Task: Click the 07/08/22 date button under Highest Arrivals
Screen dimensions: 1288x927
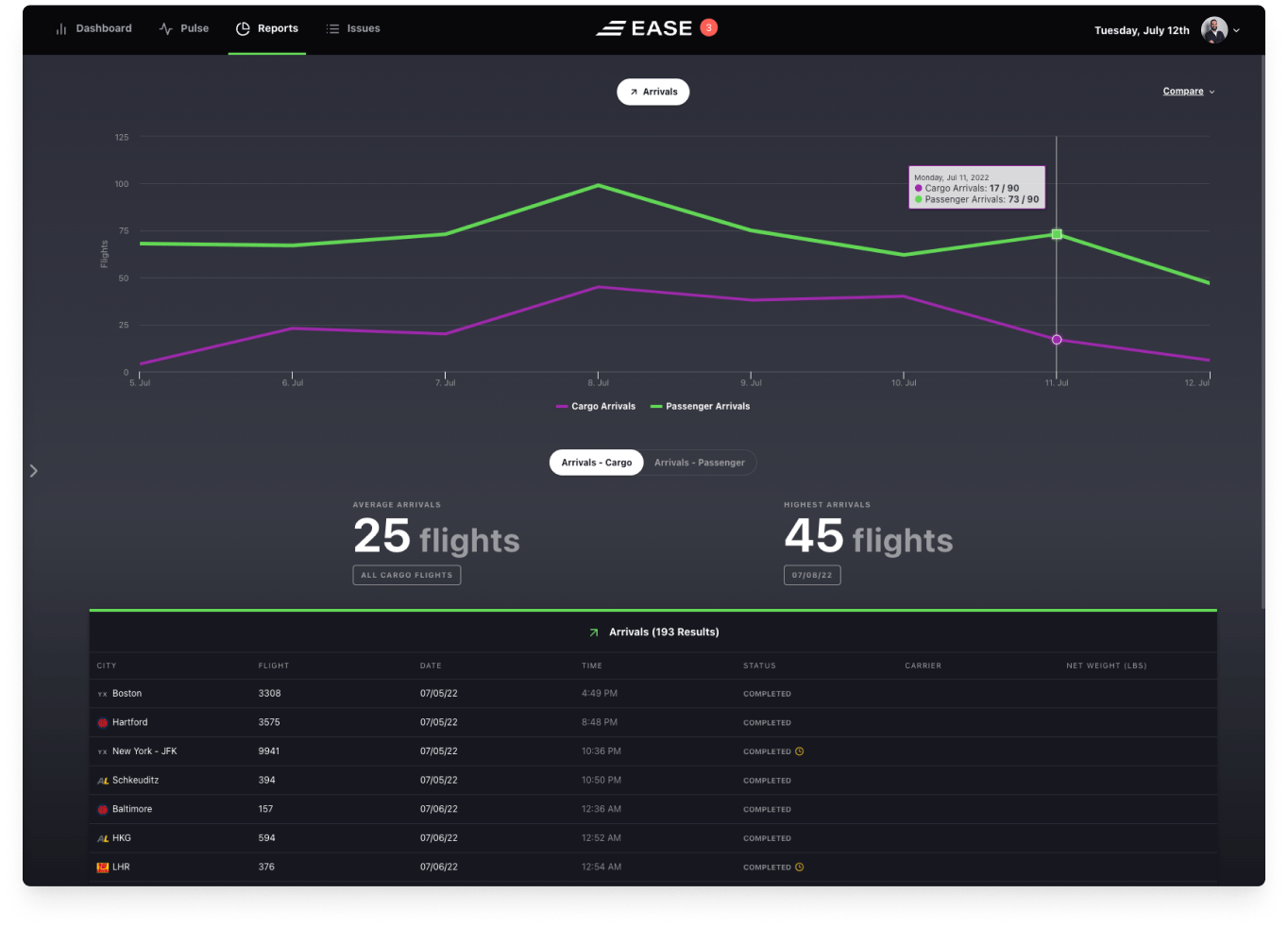Action: pos(812,575)
